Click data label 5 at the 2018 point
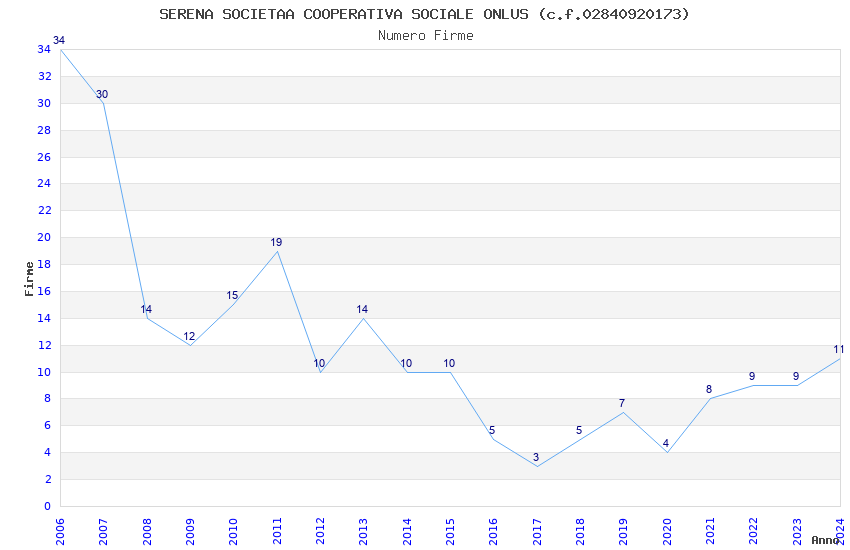Image resolution: width=850 pixels, height=550 pixels. pos(579,431)
